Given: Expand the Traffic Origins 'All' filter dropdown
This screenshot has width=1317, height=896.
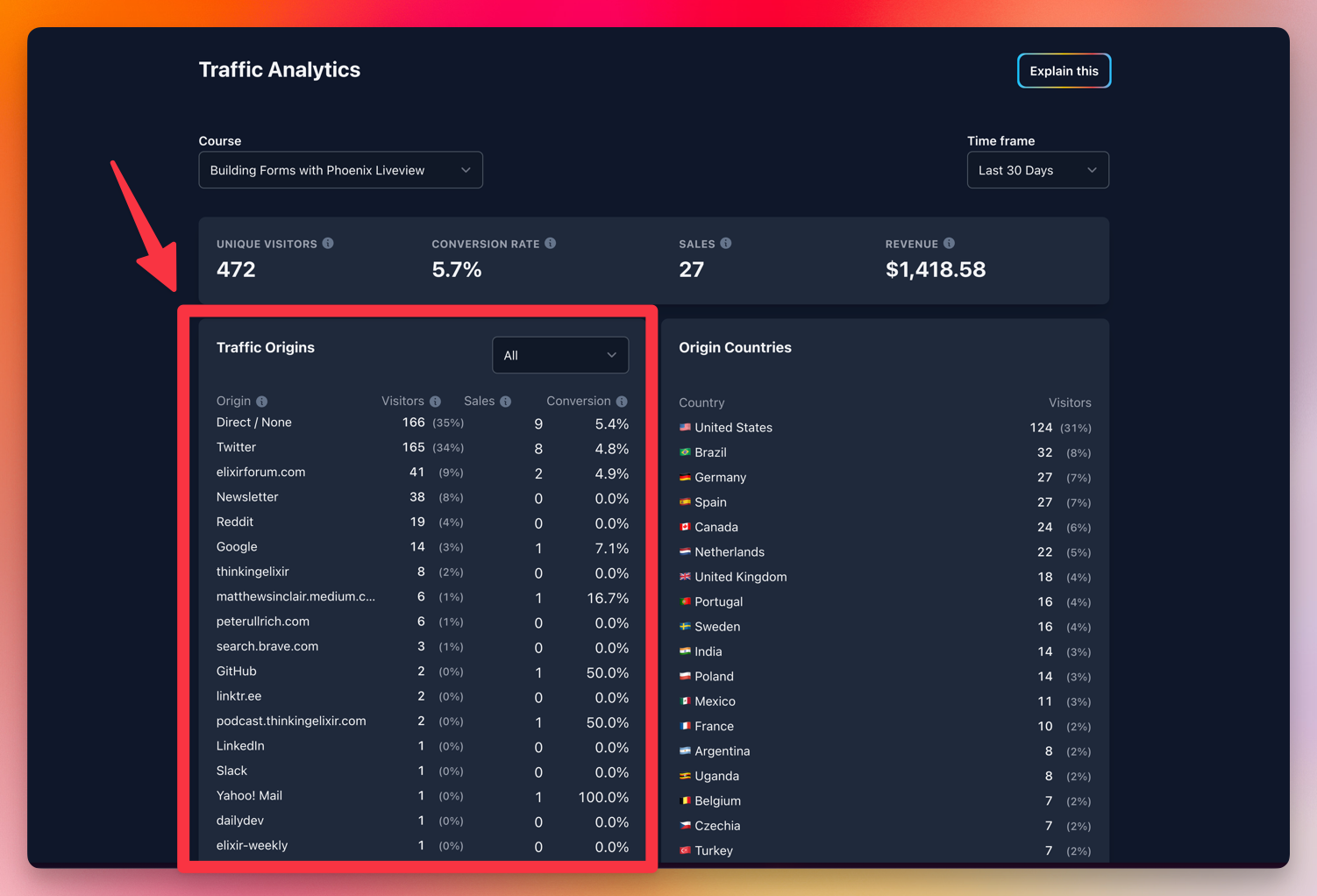Looking at the screenshot, I should point(560,355).
